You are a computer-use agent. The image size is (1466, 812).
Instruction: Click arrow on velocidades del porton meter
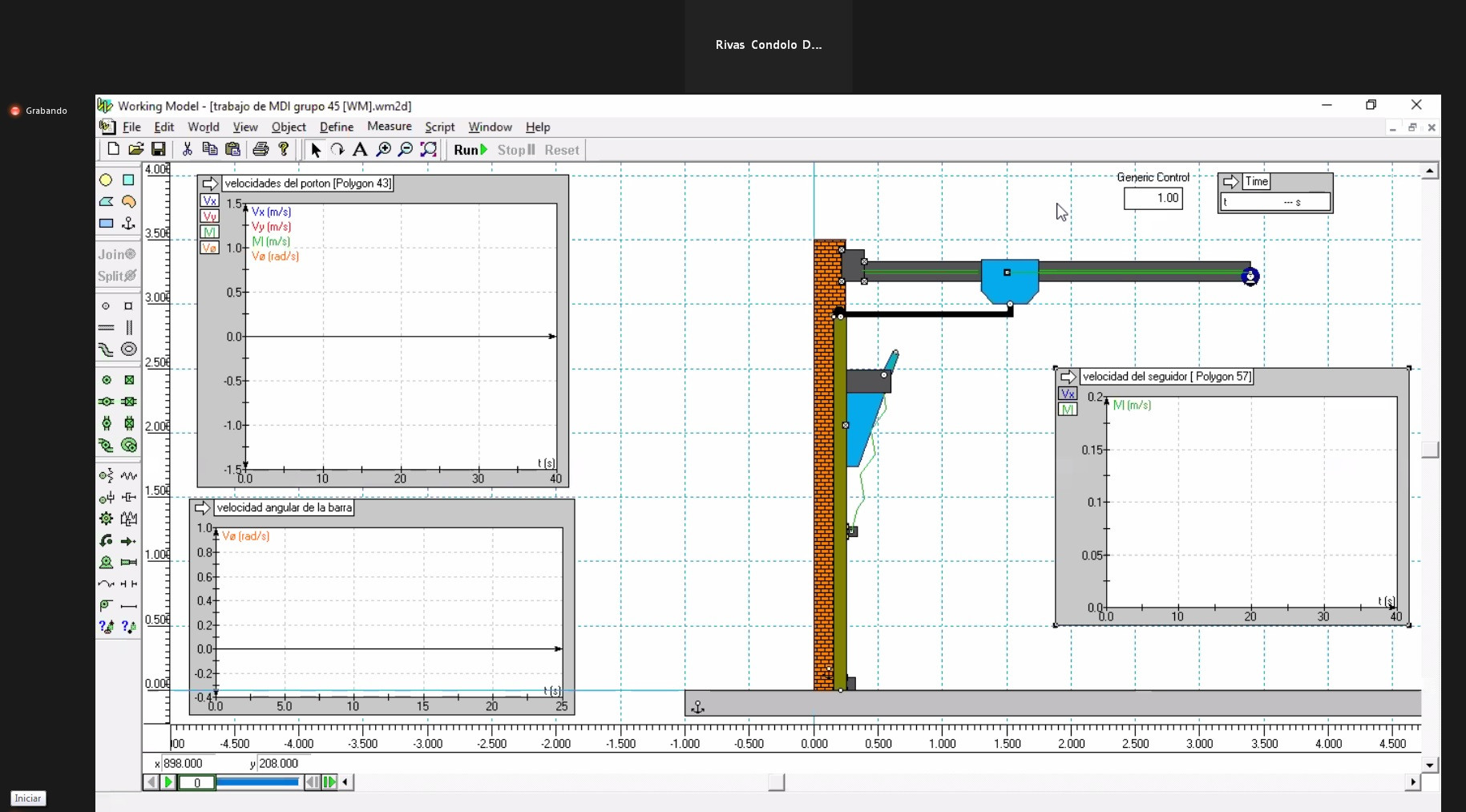pos(209,184)
